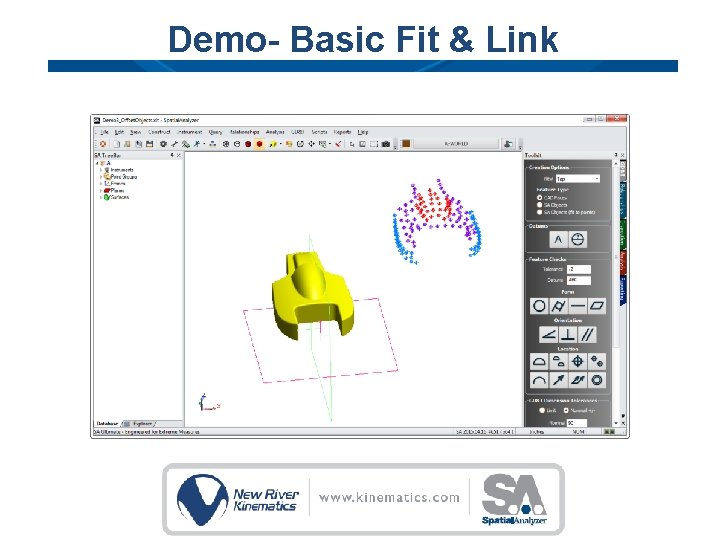
Task: Open the A::WORLD working frame selector
Action: 456,144
